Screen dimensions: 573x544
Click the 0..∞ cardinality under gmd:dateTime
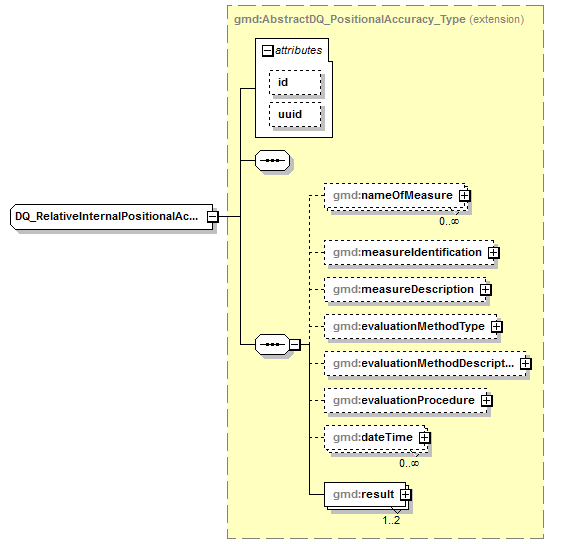[409, 463]
